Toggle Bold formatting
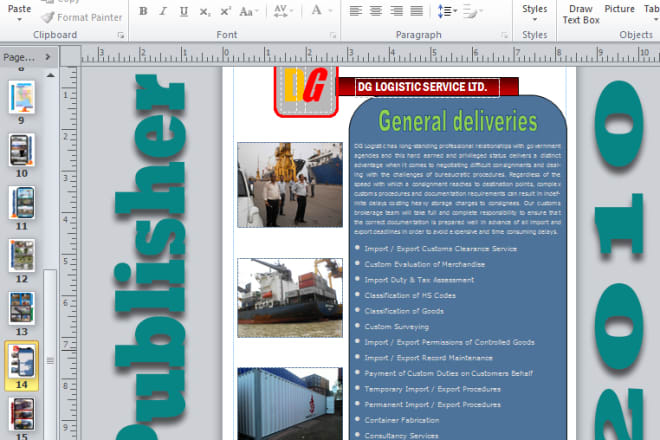This screenshot has height=440, width=660. coord(143,11)
